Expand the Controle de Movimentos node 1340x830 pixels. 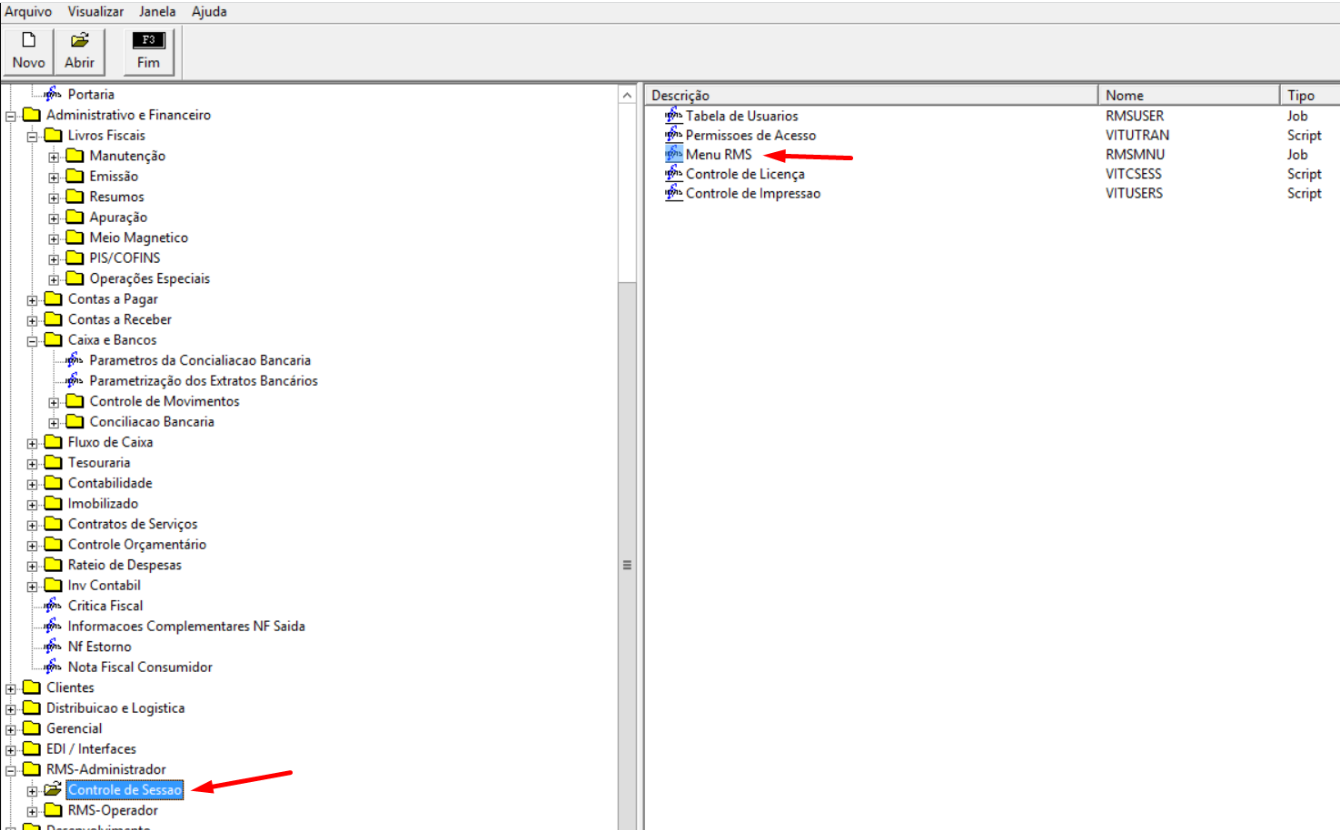tap(54, 402)
